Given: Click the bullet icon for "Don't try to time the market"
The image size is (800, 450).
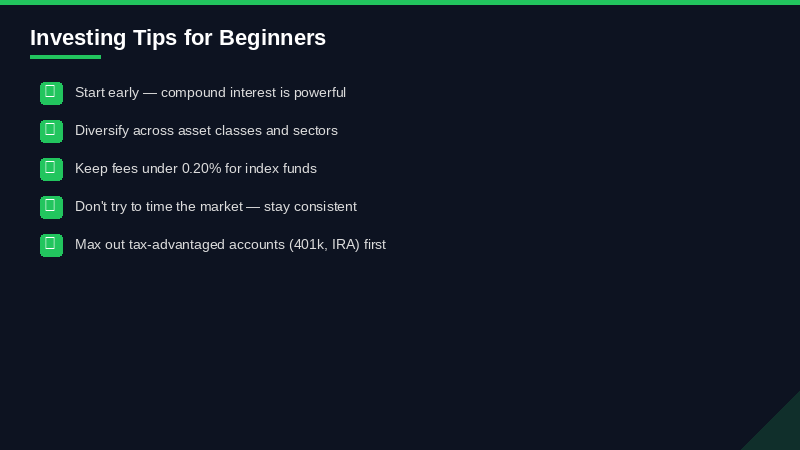Looking at the screenshot, I should (51, 207).
